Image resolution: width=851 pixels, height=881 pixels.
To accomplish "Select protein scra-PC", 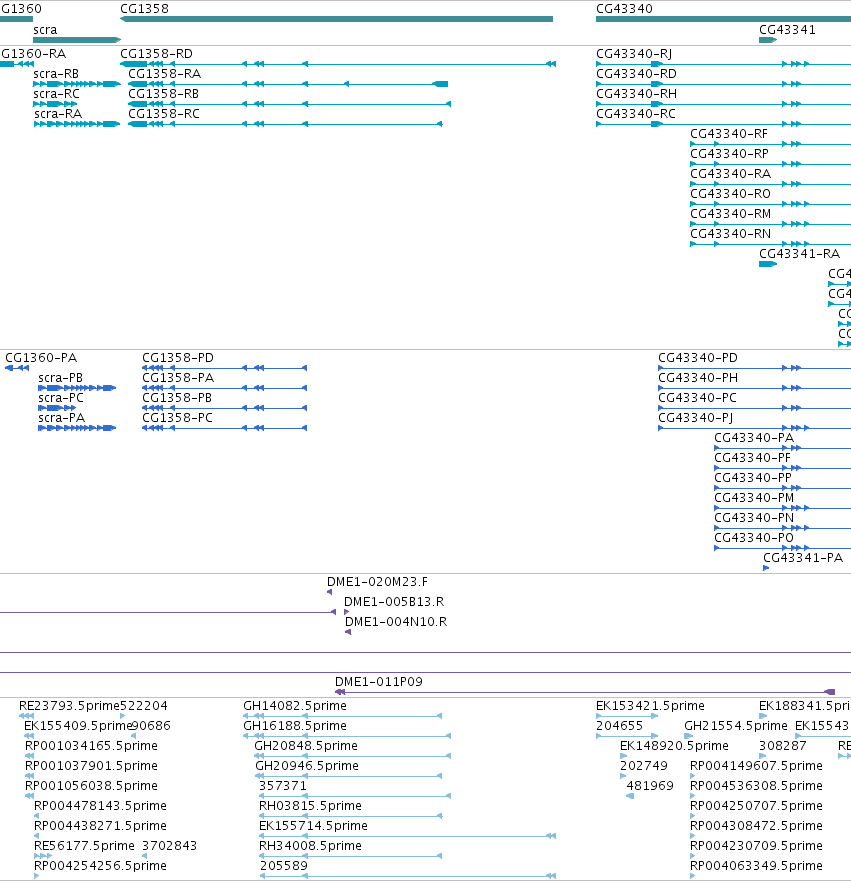I will coord(61,398).
